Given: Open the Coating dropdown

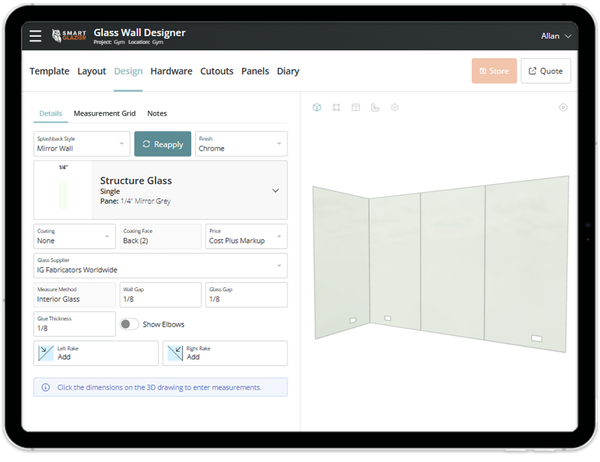Looking at the screenshot, I should (x=75, y=236).
